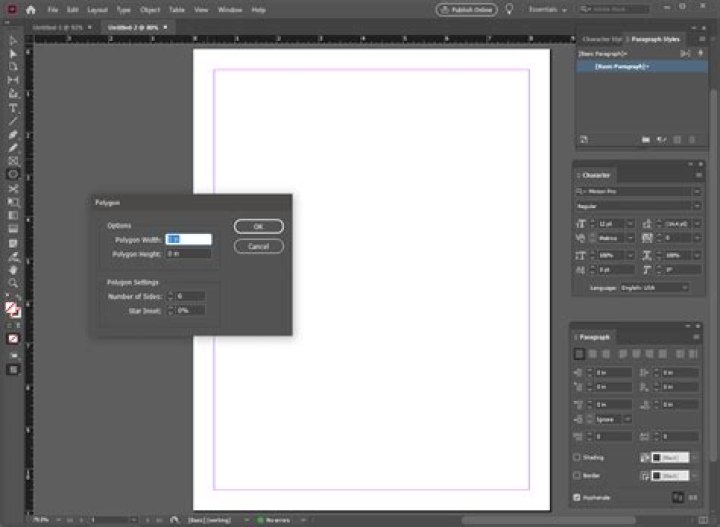
Task: Open the kerning Metrics dropdown
Action: (630, 238)
